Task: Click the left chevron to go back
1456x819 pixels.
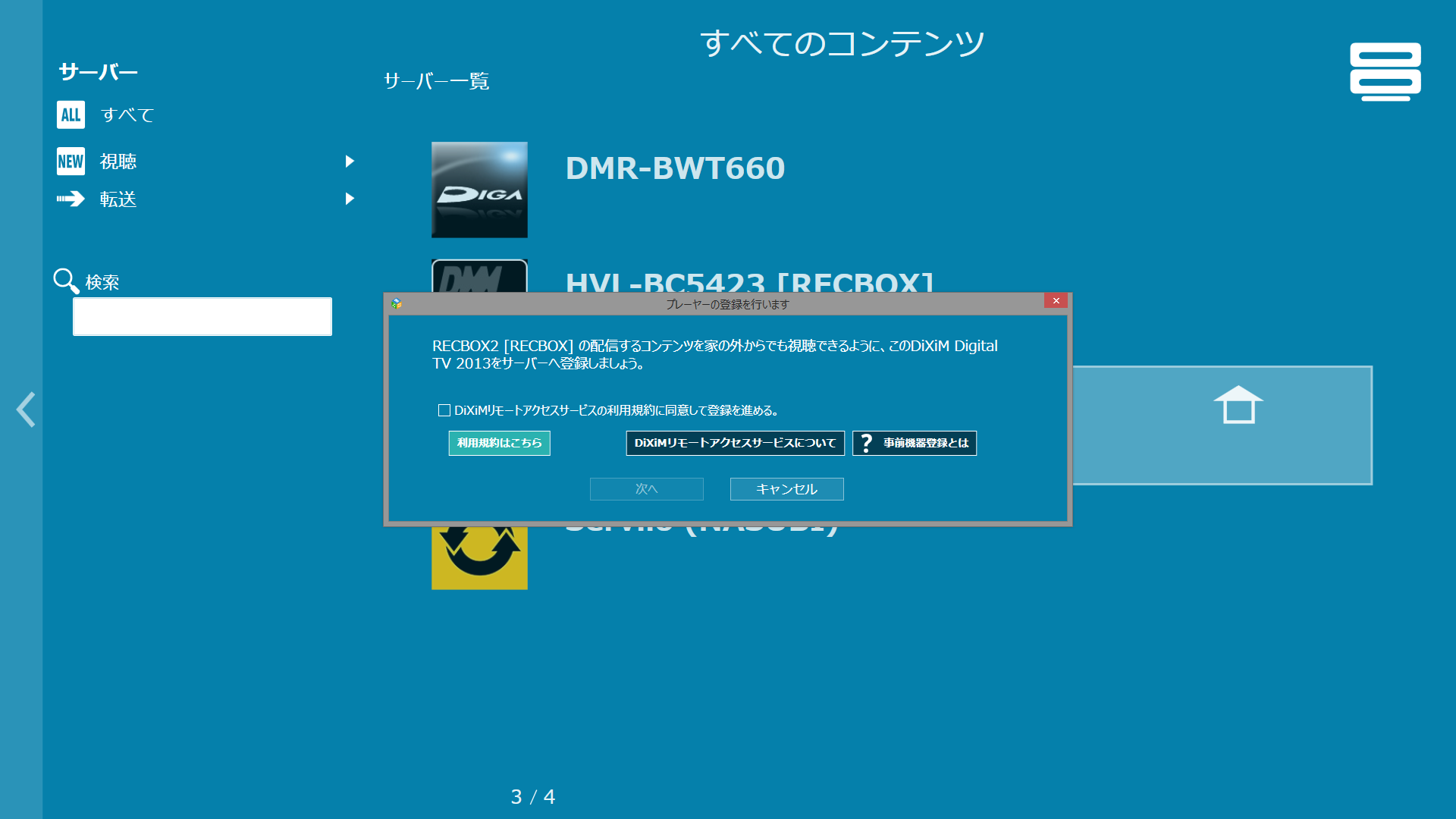Action: click(x=25, y=409)
